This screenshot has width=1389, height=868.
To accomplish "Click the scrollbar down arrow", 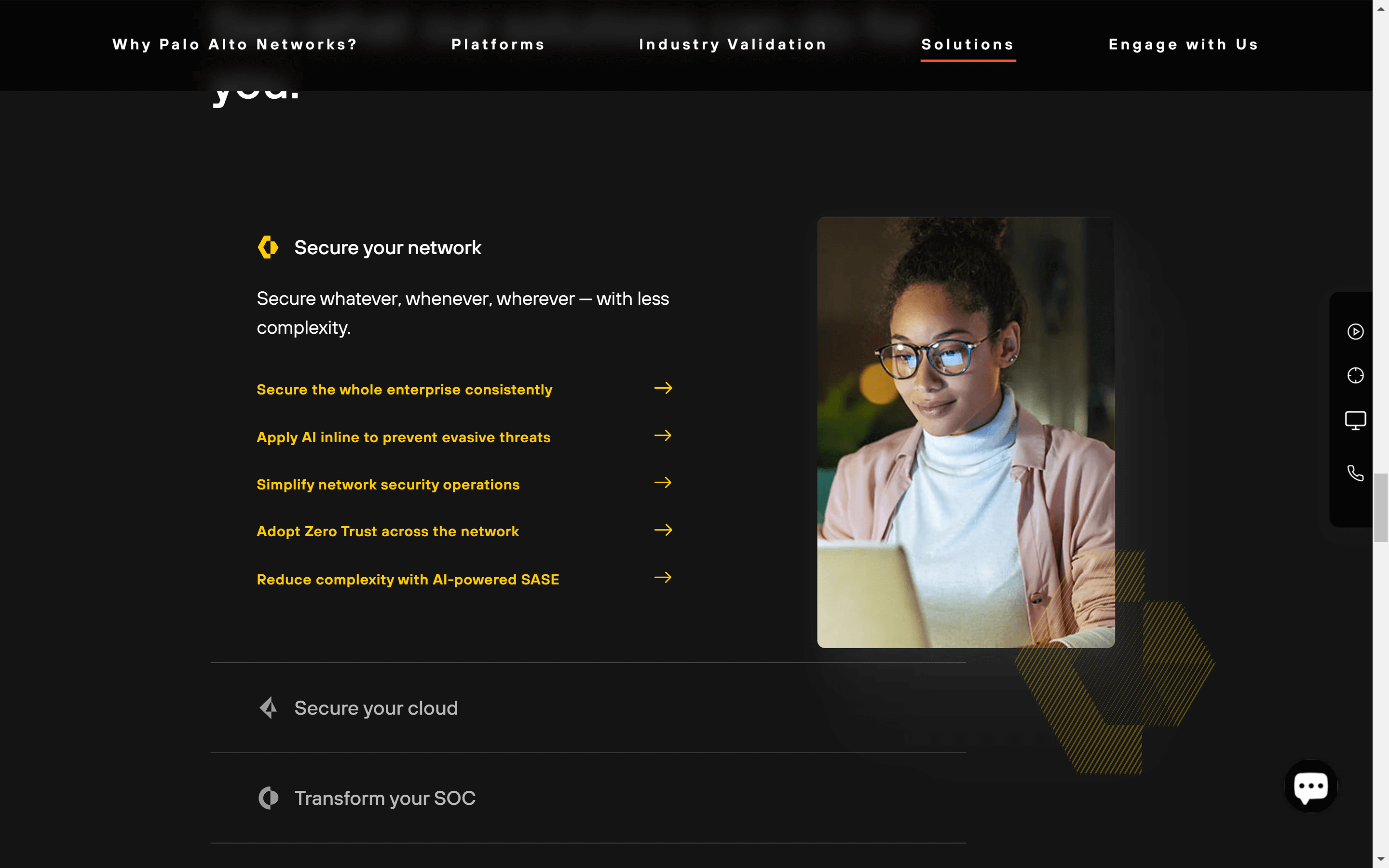I will click(1380, 859).
